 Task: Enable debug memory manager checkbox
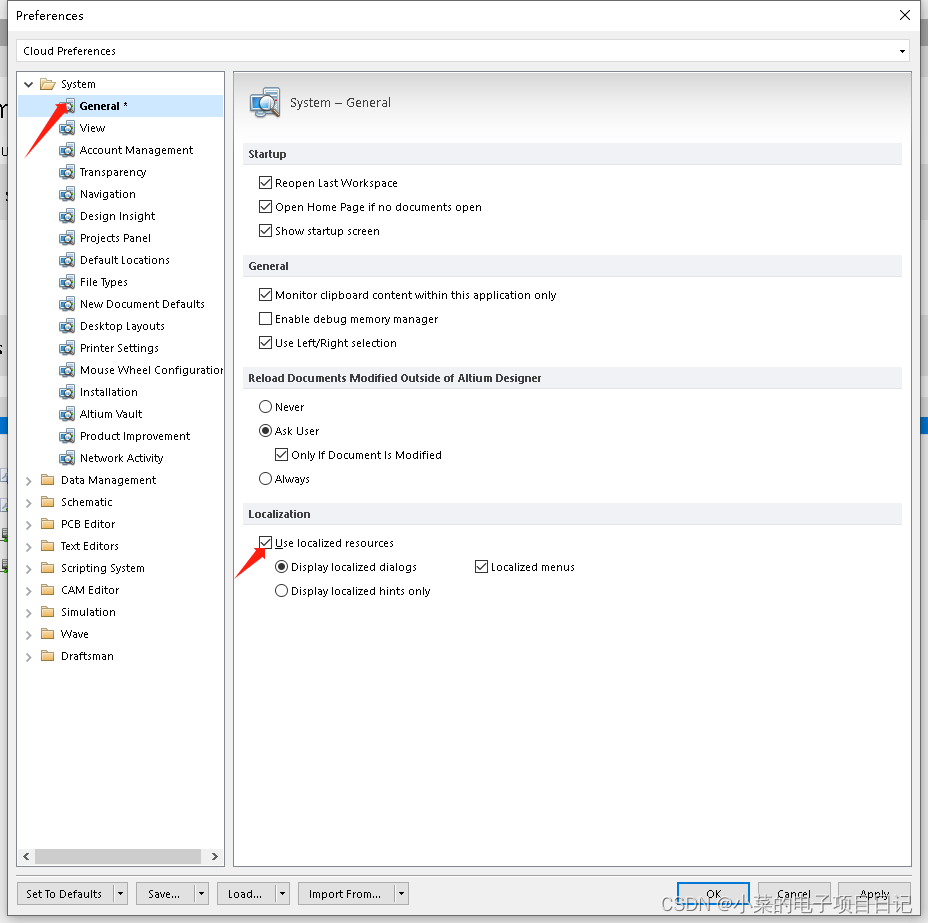(265, 319)
